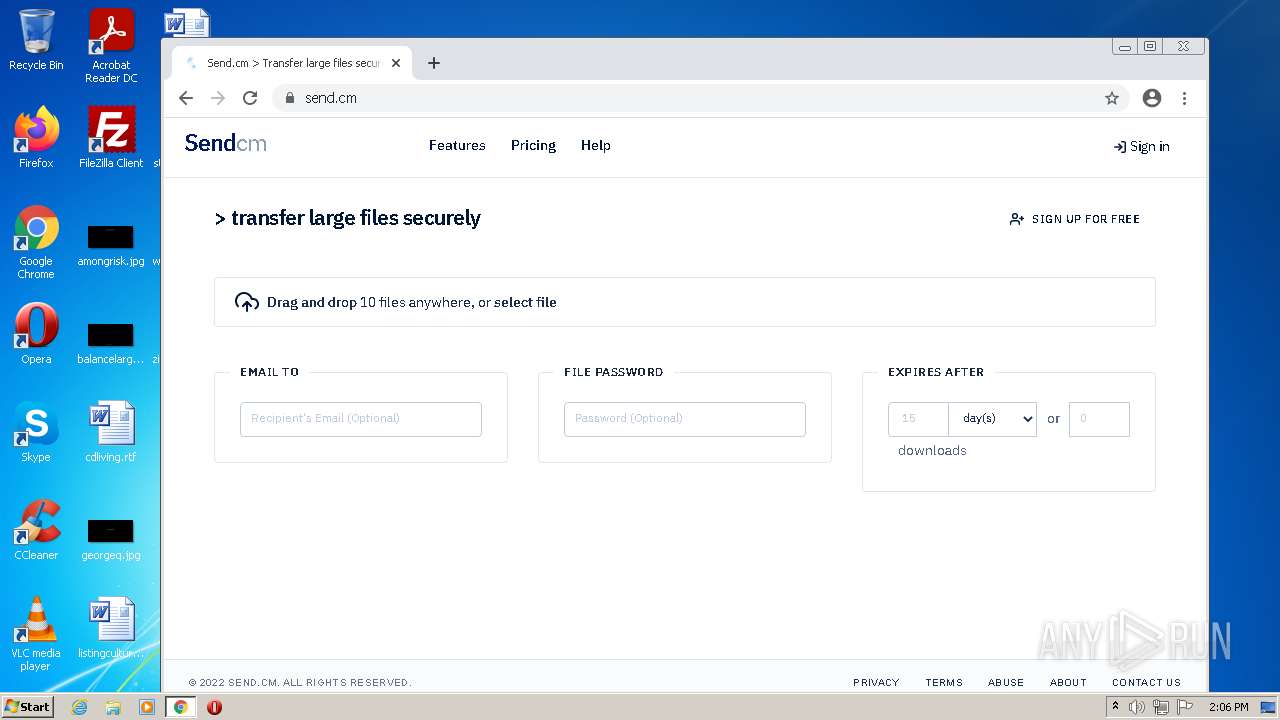Click the address bar showing send.cm

[700, 98]
